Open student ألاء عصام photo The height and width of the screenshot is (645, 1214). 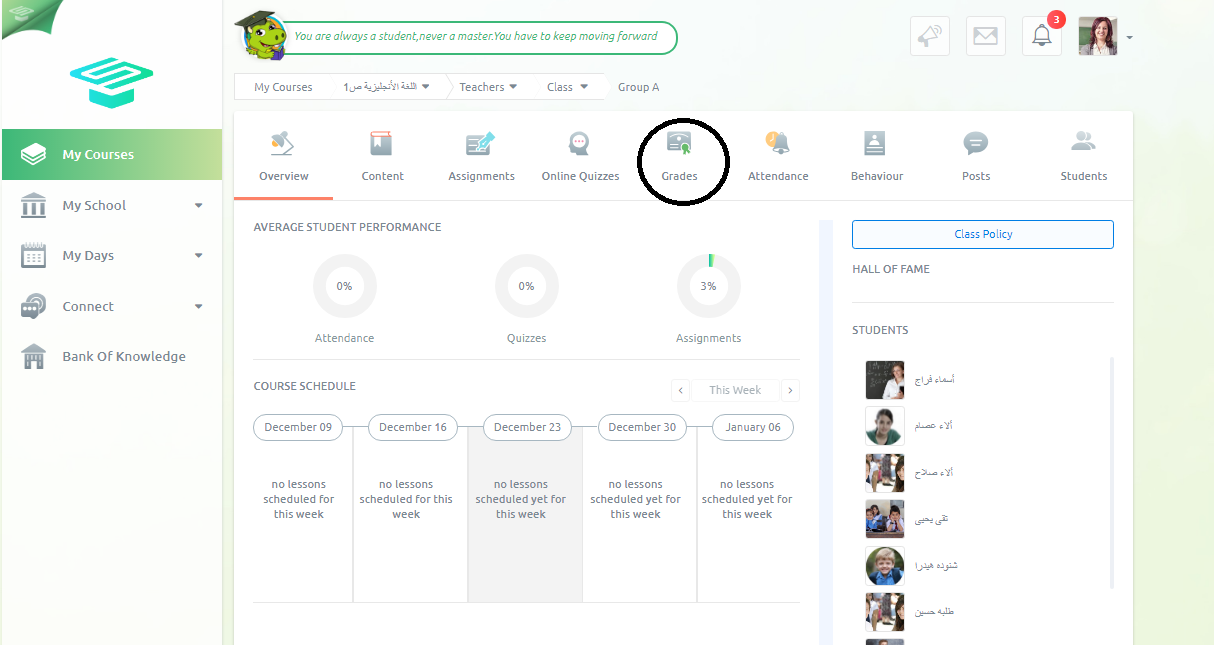pos(884,426)
